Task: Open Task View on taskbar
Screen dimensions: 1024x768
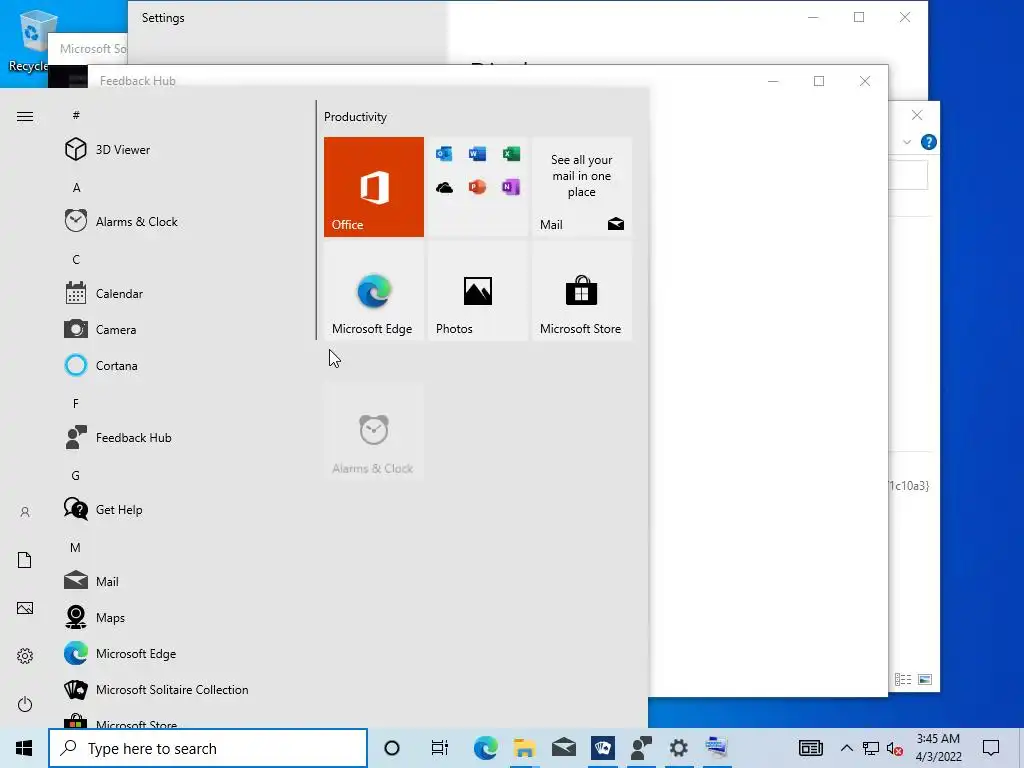Action: click(440, 748)
